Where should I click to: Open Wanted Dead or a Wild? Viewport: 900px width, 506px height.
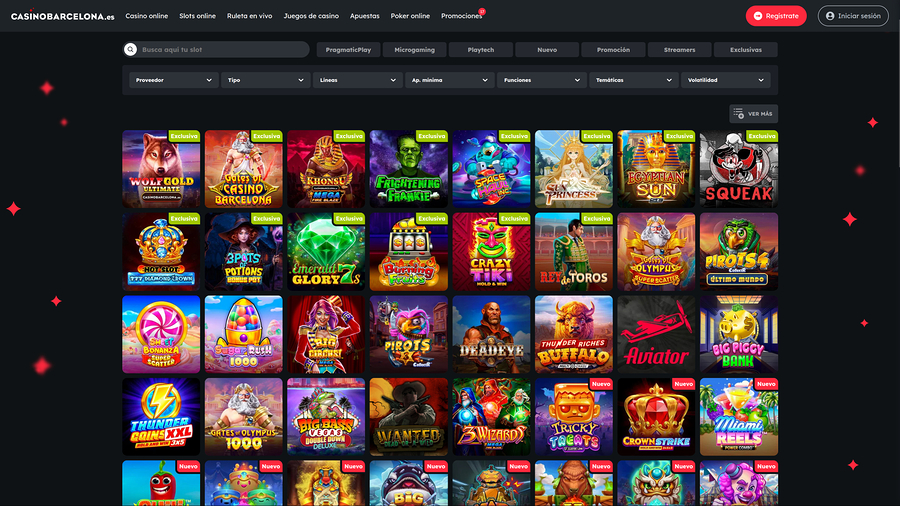tap(409, 417)
